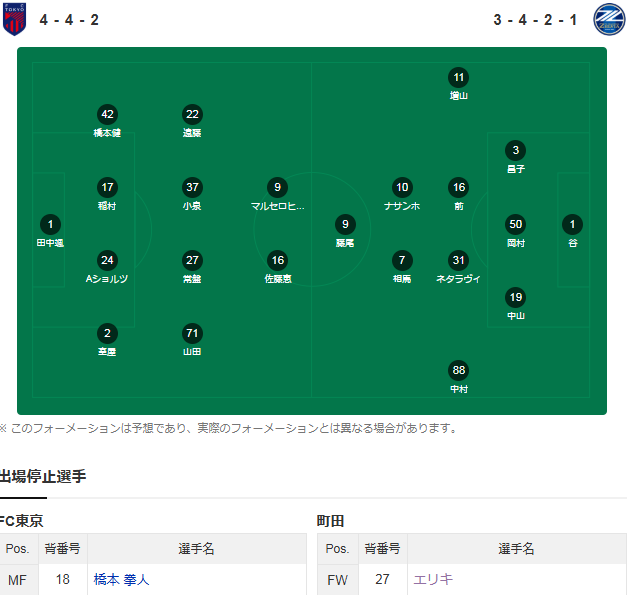Open 橋本 拳人 player link

(121, 579)
